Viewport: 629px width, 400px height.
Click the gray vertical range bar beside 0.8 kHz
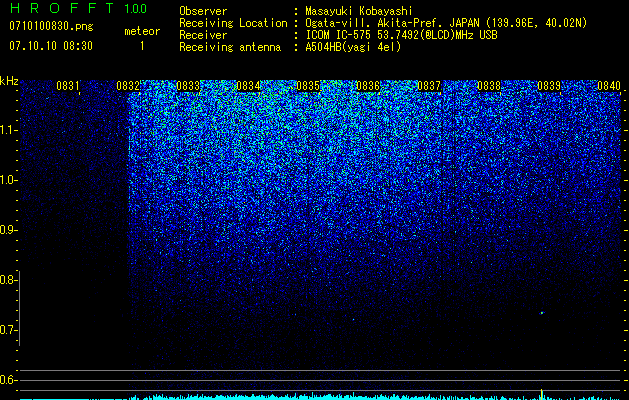[x=20, y=309]
